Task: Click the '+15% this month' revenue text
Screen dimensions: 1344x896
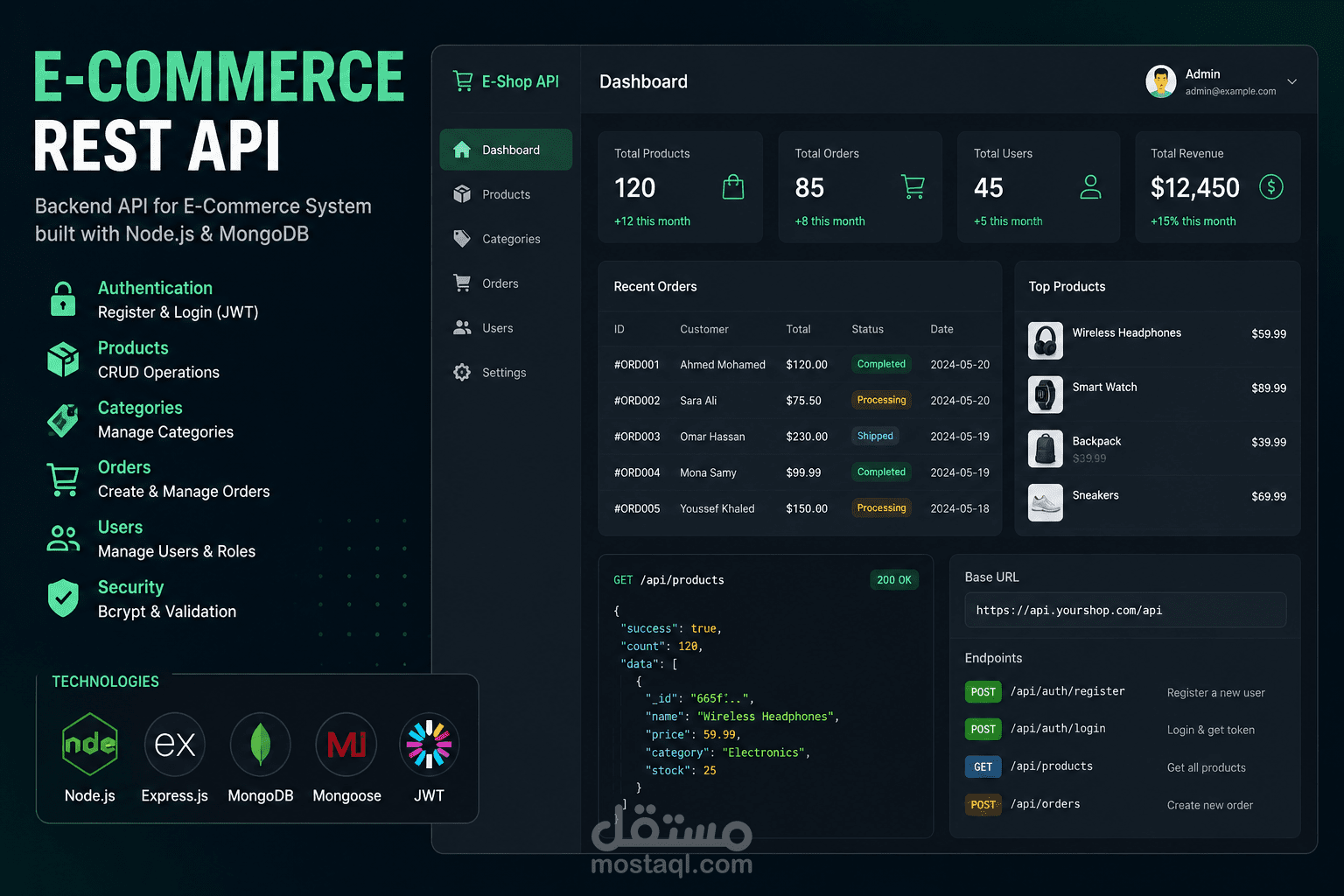Action: click(x=1193, y=221)
